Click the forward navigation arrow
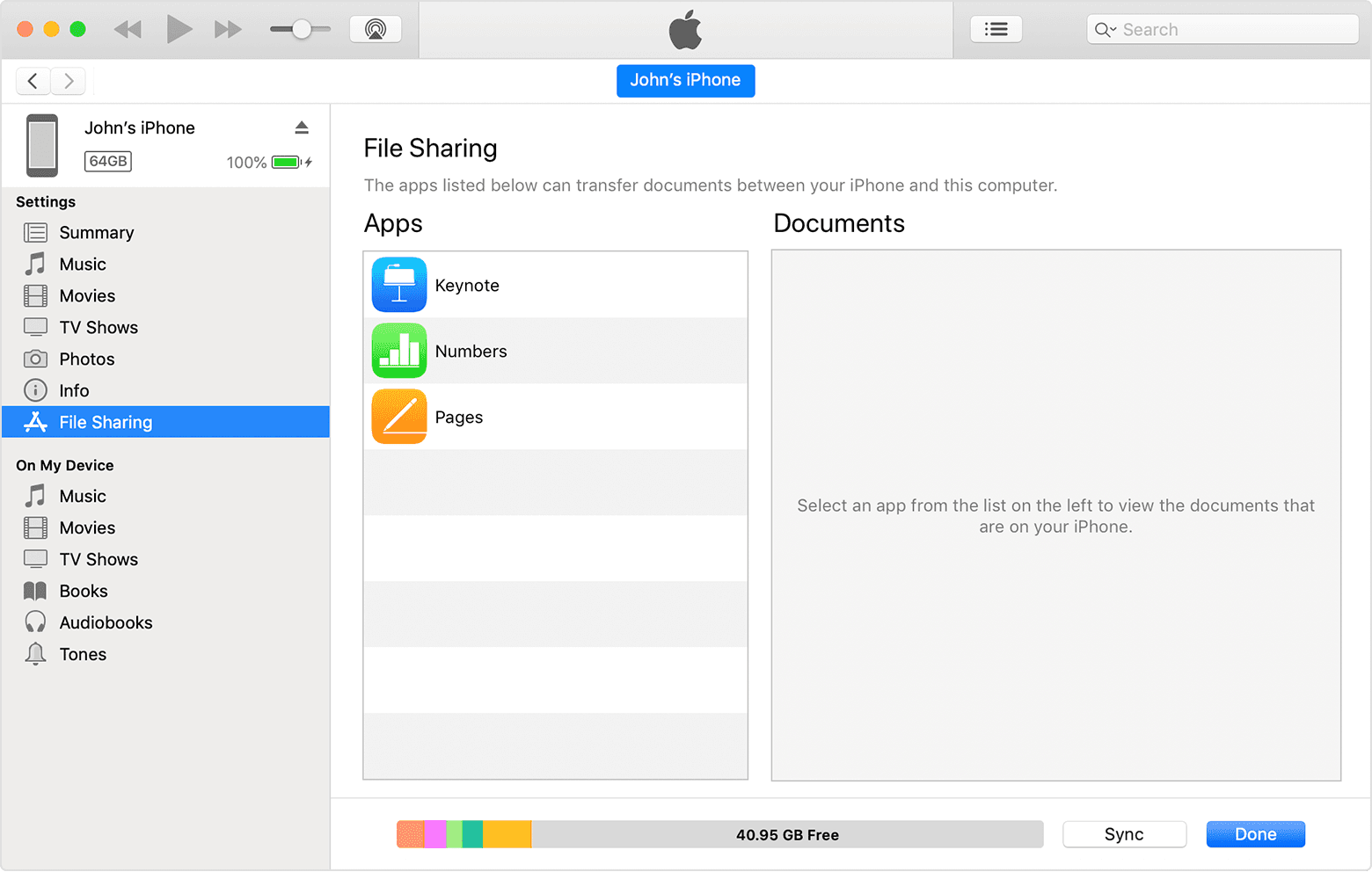The width and height of the screenshot is (1372, 872). point(68,80)
